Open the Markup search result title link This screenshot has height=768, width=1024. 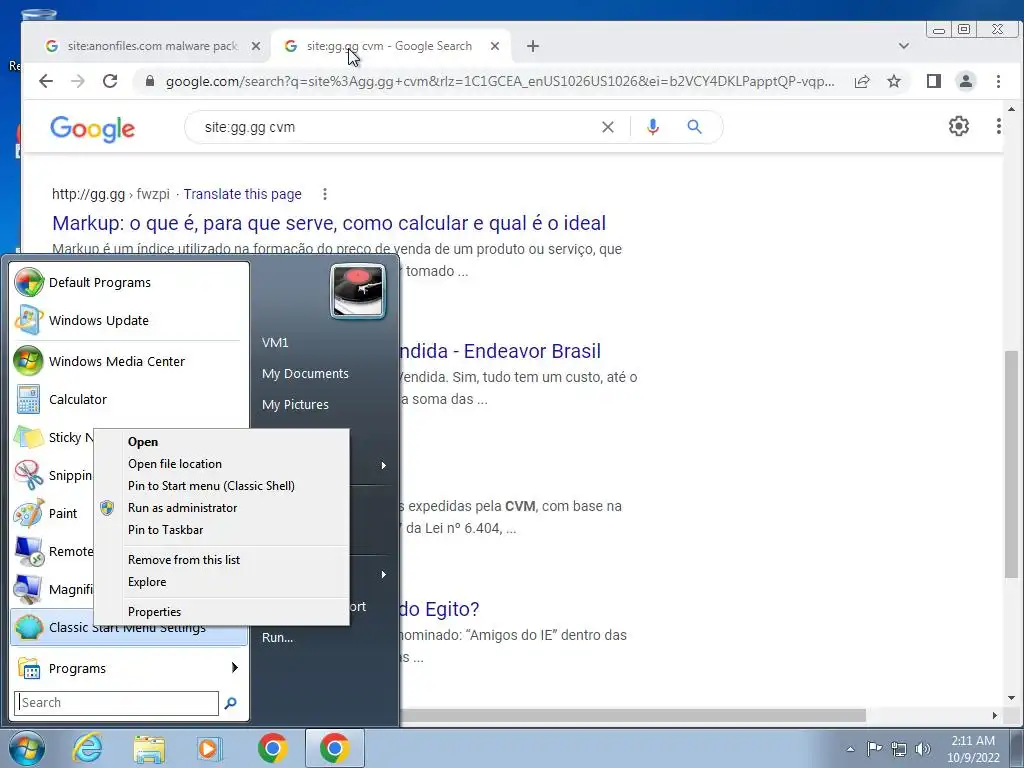(329, 223)
